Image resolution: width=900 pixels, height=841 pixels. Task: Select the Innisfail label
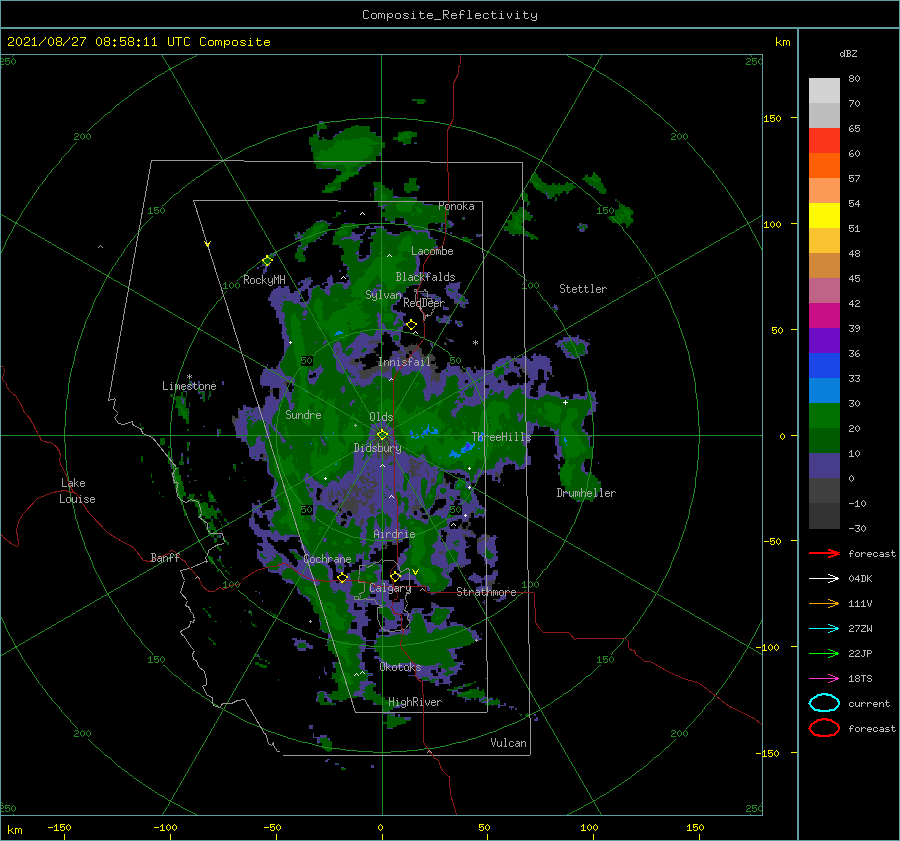(x=404, y=362)
